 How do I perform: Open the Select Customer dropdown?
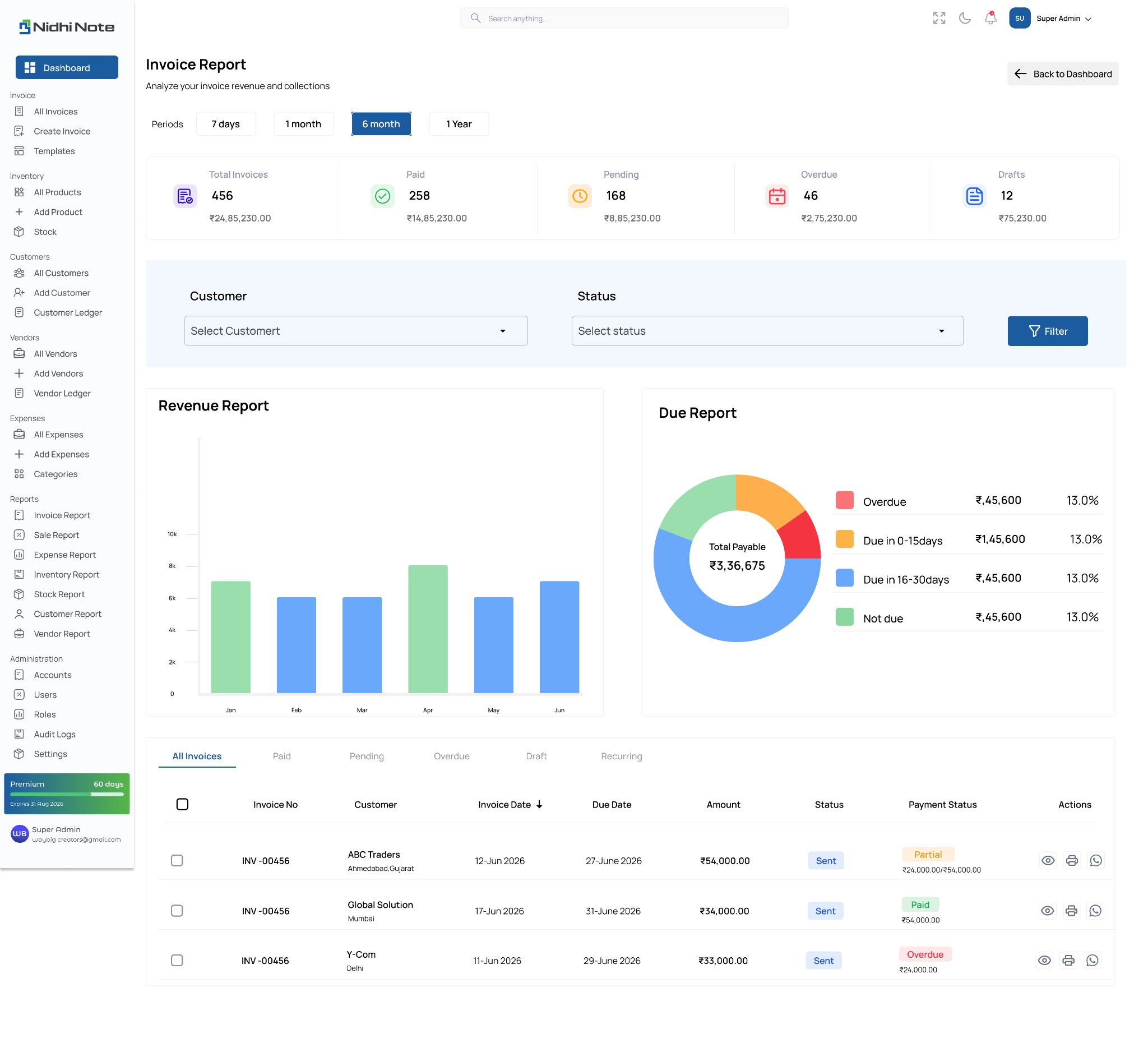click(x=356, y=331)
